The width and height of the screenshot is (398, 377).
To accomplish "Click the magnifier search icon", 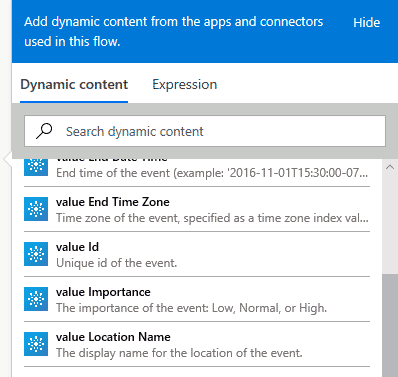I will 44,131.
